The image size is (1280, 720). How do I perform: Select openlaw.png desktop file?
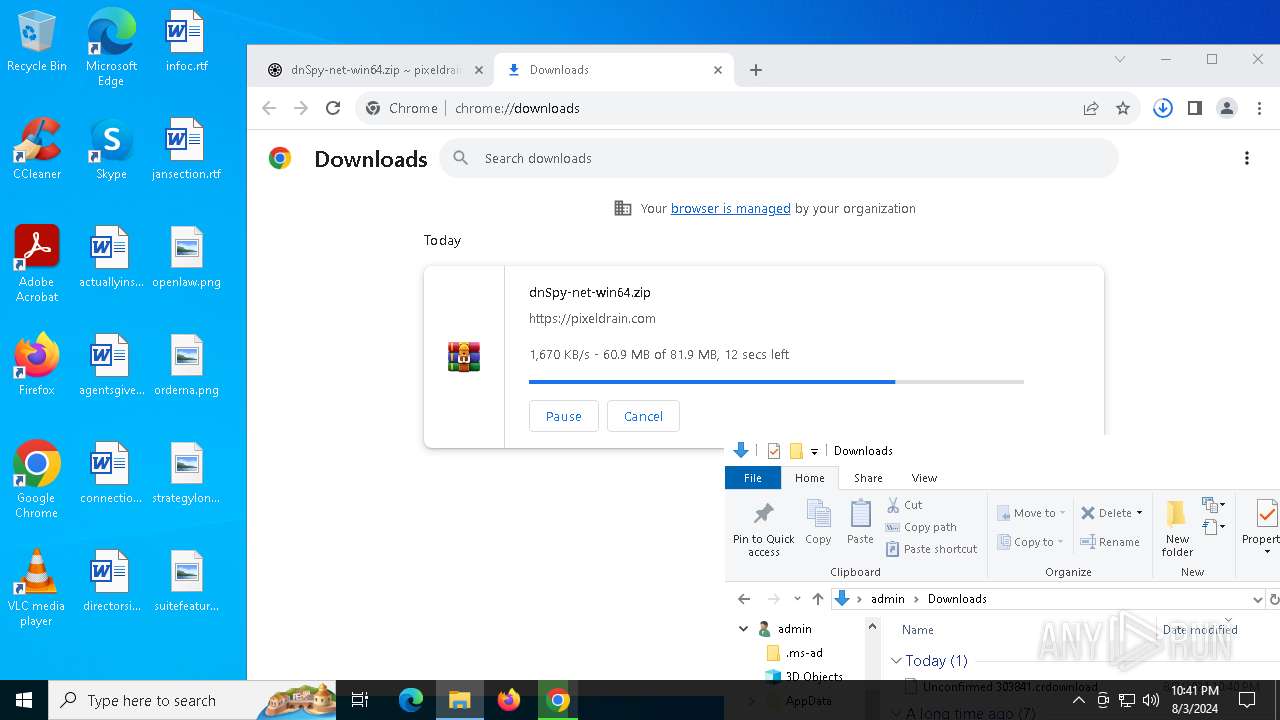[x=187, y=258]
